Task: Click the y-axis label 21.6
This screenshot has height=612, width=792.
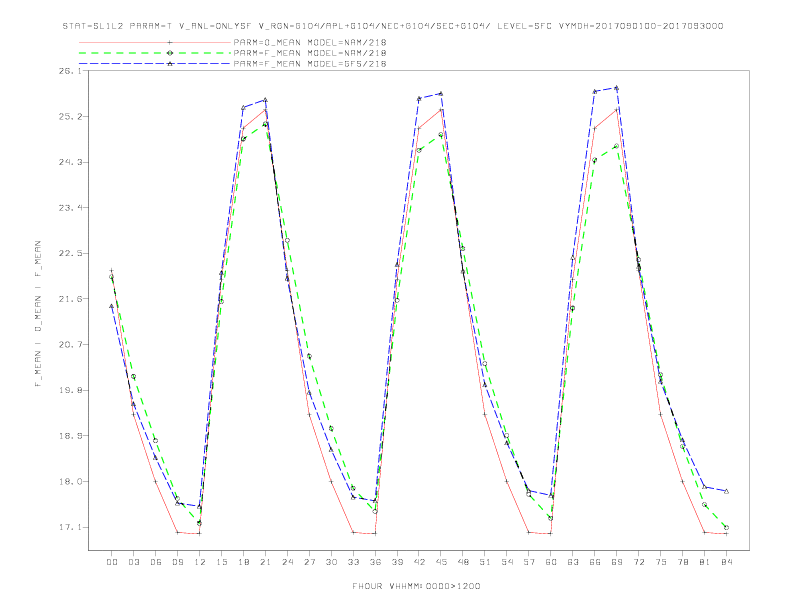Action: pyautogui.click(x=70, y=299)
